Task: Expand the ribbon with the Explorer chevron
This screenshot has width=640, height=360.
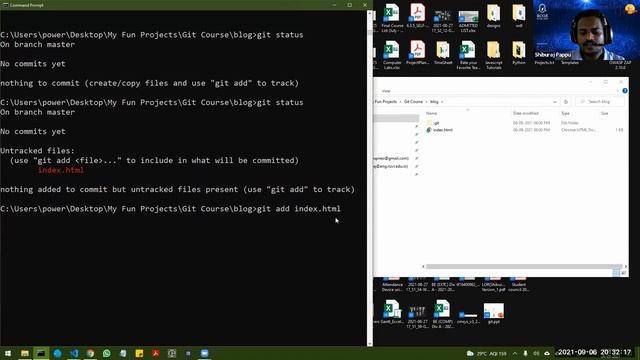Action: point(617,91)
